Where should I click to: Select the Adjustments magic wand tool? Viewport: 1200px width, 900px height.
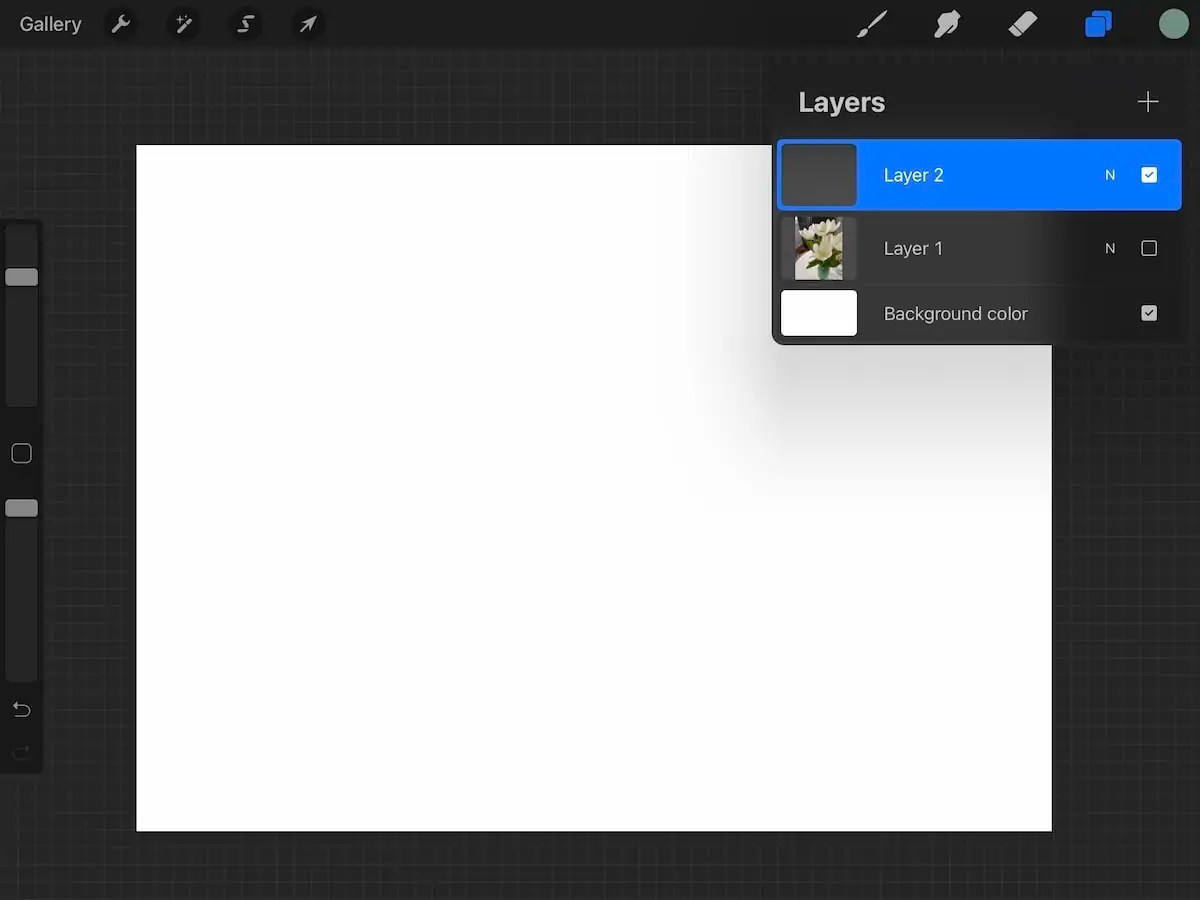tap(183, 24)
